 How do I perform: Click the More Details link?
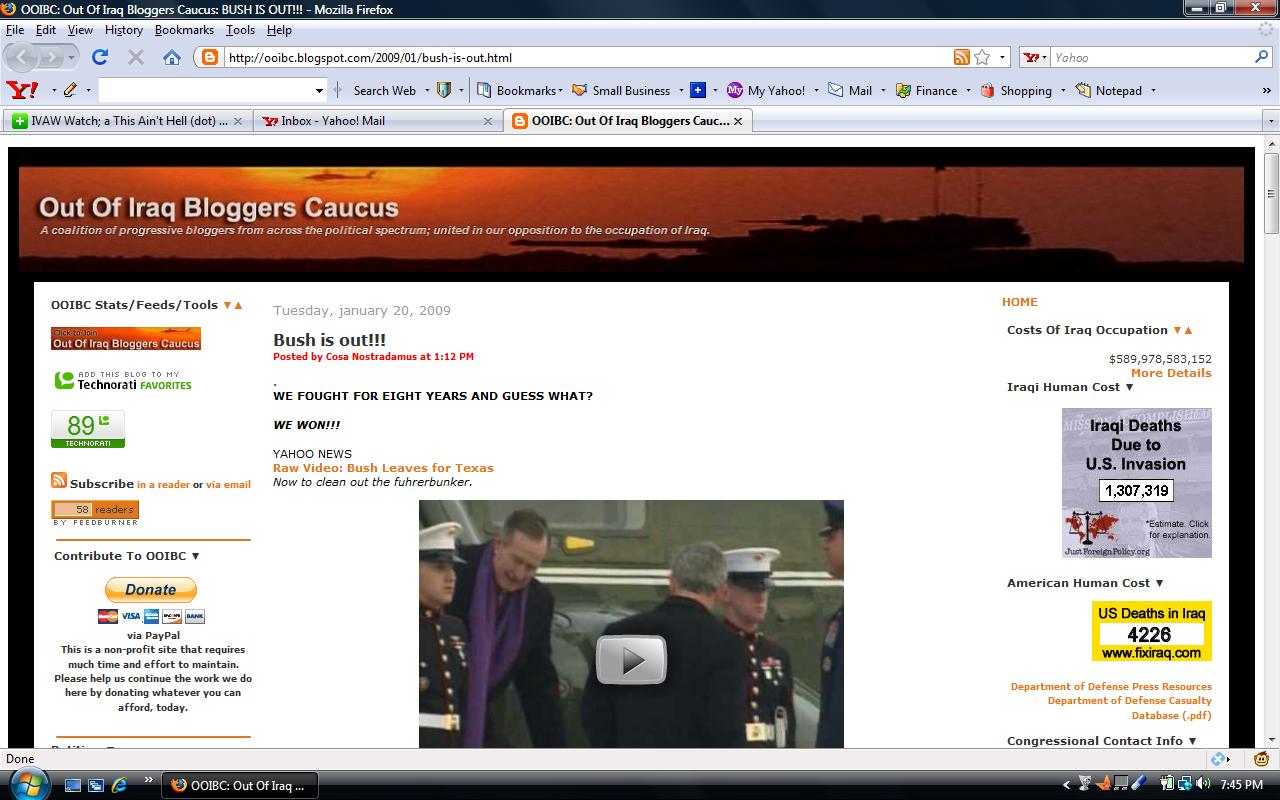click(x=1170, y=373)
